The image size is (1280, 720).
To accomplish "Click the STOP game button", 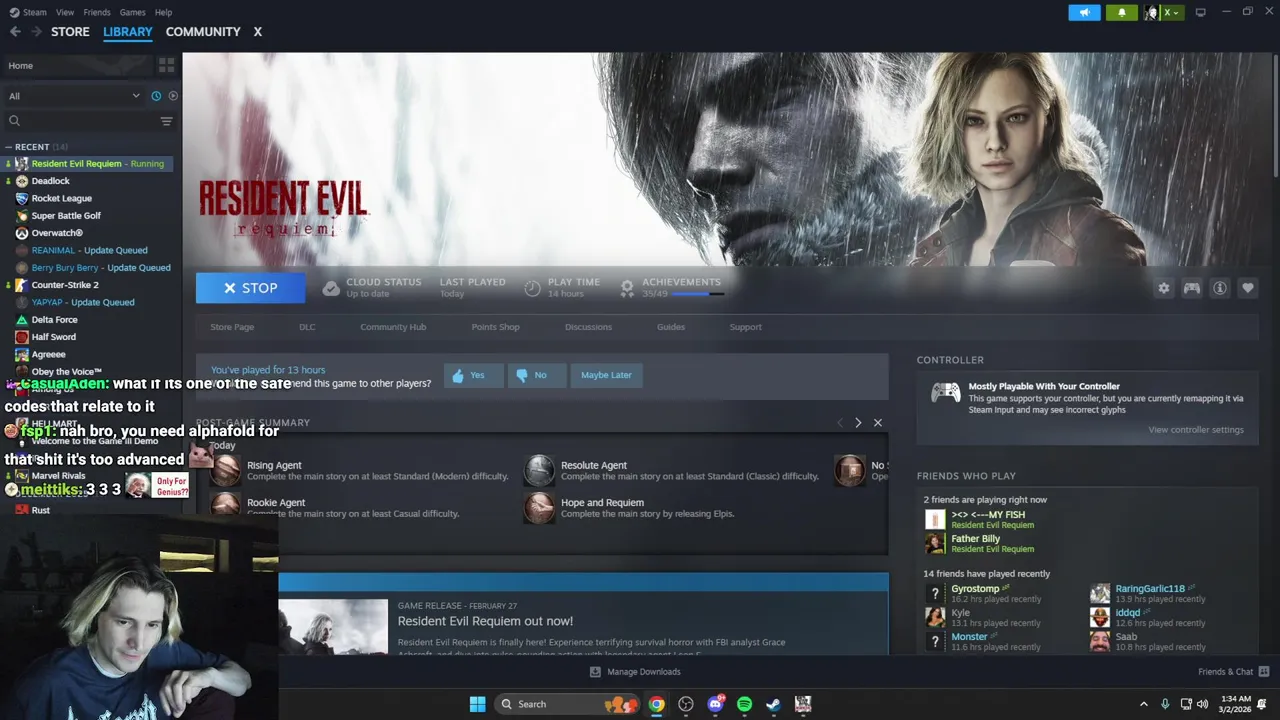I will [250, 288].
